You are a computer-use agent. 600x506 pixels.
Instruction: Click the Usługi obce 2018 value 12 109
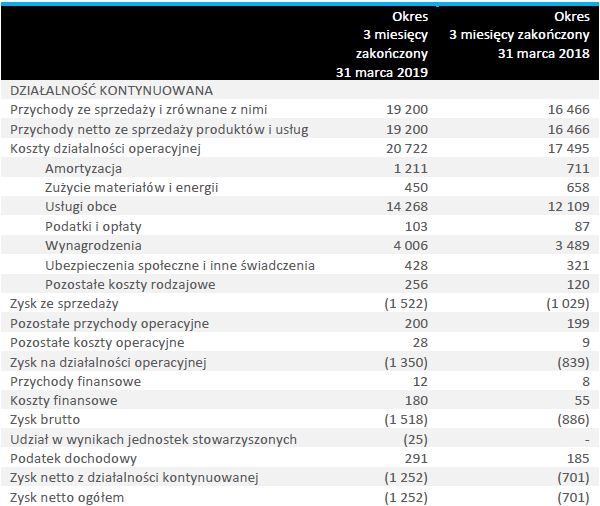click(x=568, y=207)
